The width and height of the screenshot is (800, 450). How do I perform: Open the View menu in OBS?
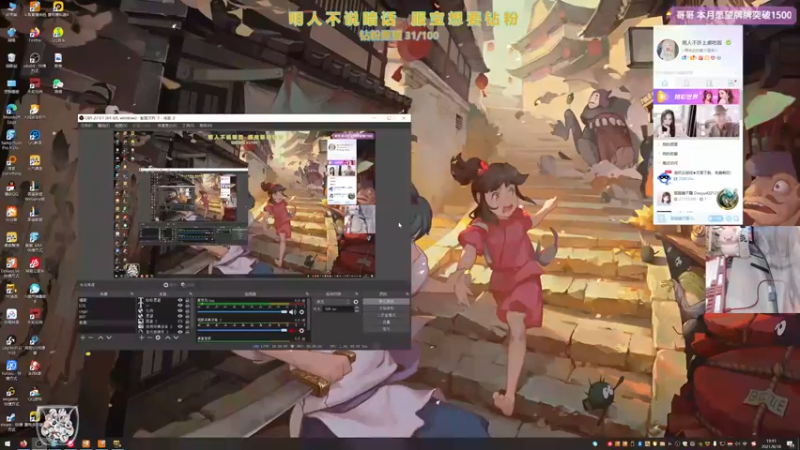[x=121, y=126]
